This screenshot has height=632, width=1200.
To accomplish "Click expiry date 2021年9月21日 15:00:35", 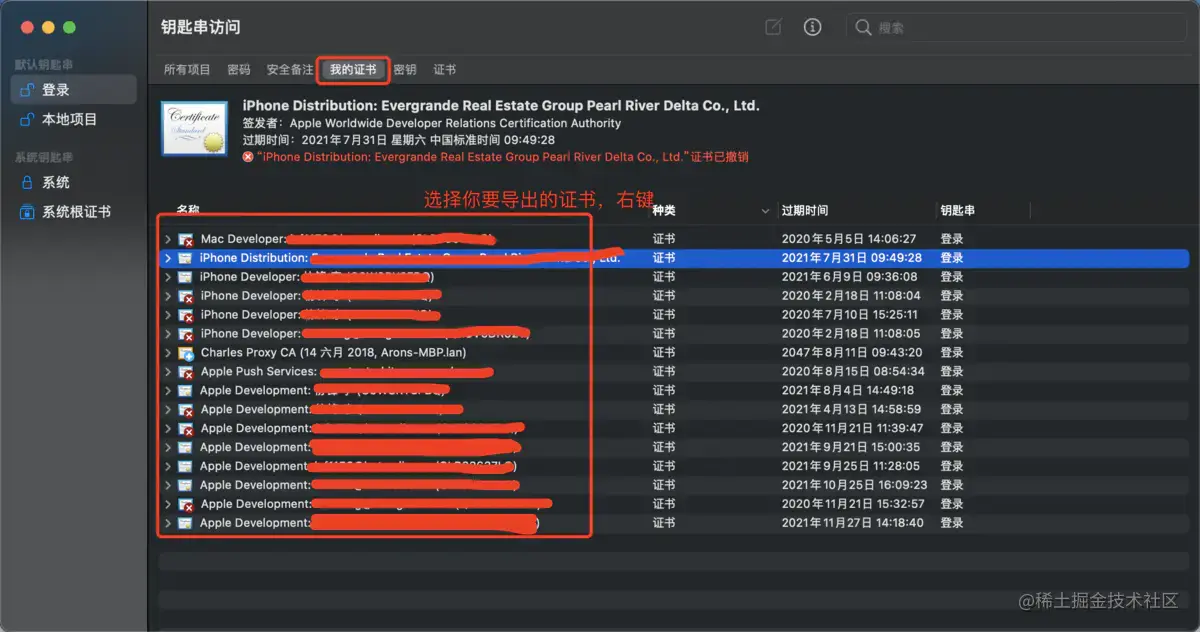I will (x=851, y=448).
